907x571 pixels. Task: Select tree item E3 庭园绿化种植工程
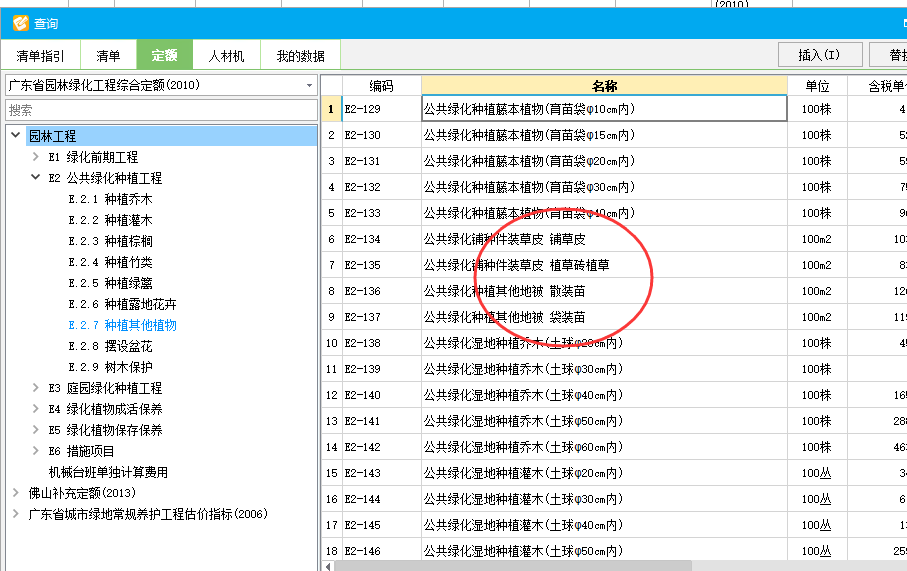coord(105,388)
